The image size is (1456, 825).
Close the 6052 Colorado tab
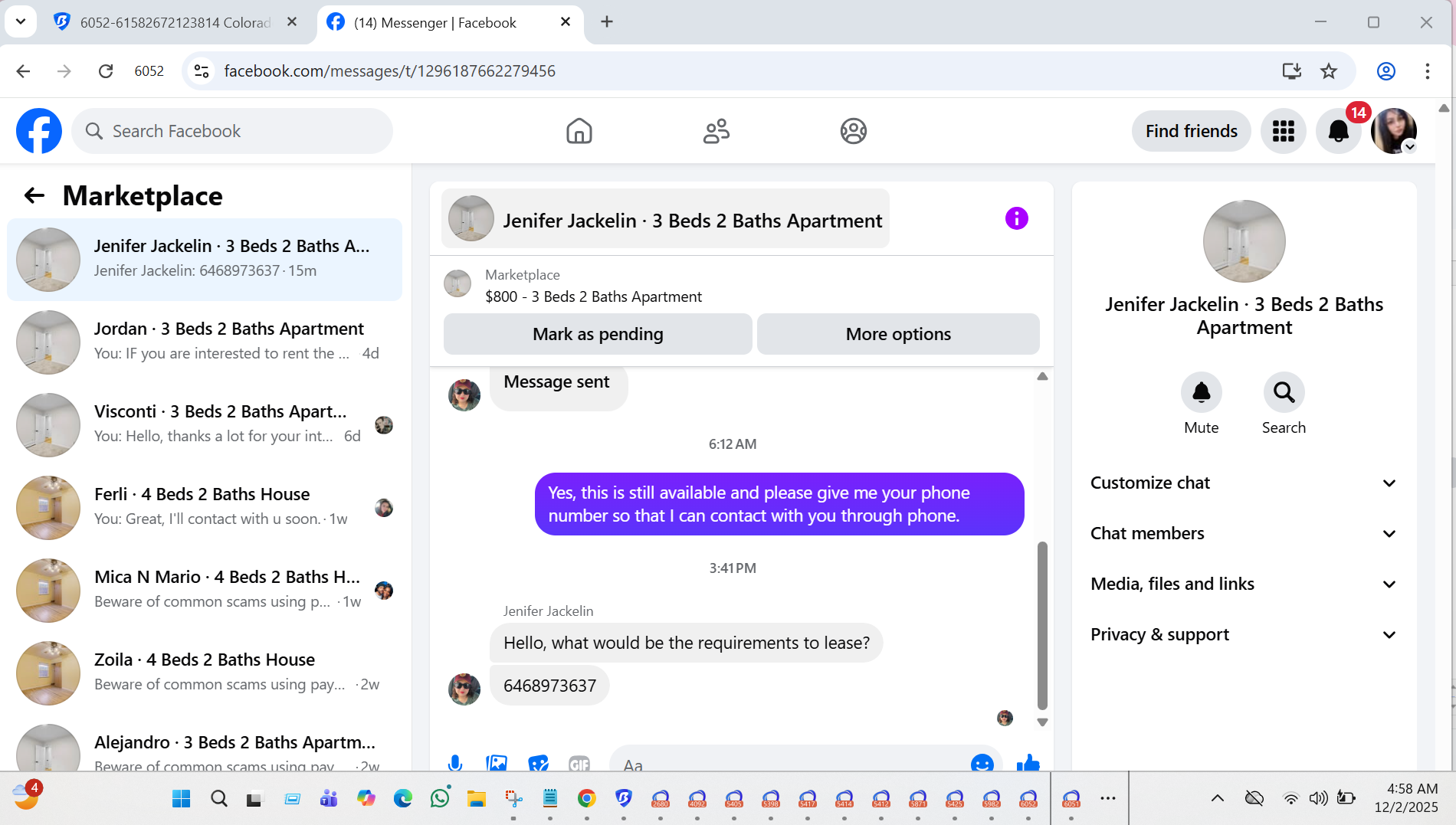click(x=292, y=21)
